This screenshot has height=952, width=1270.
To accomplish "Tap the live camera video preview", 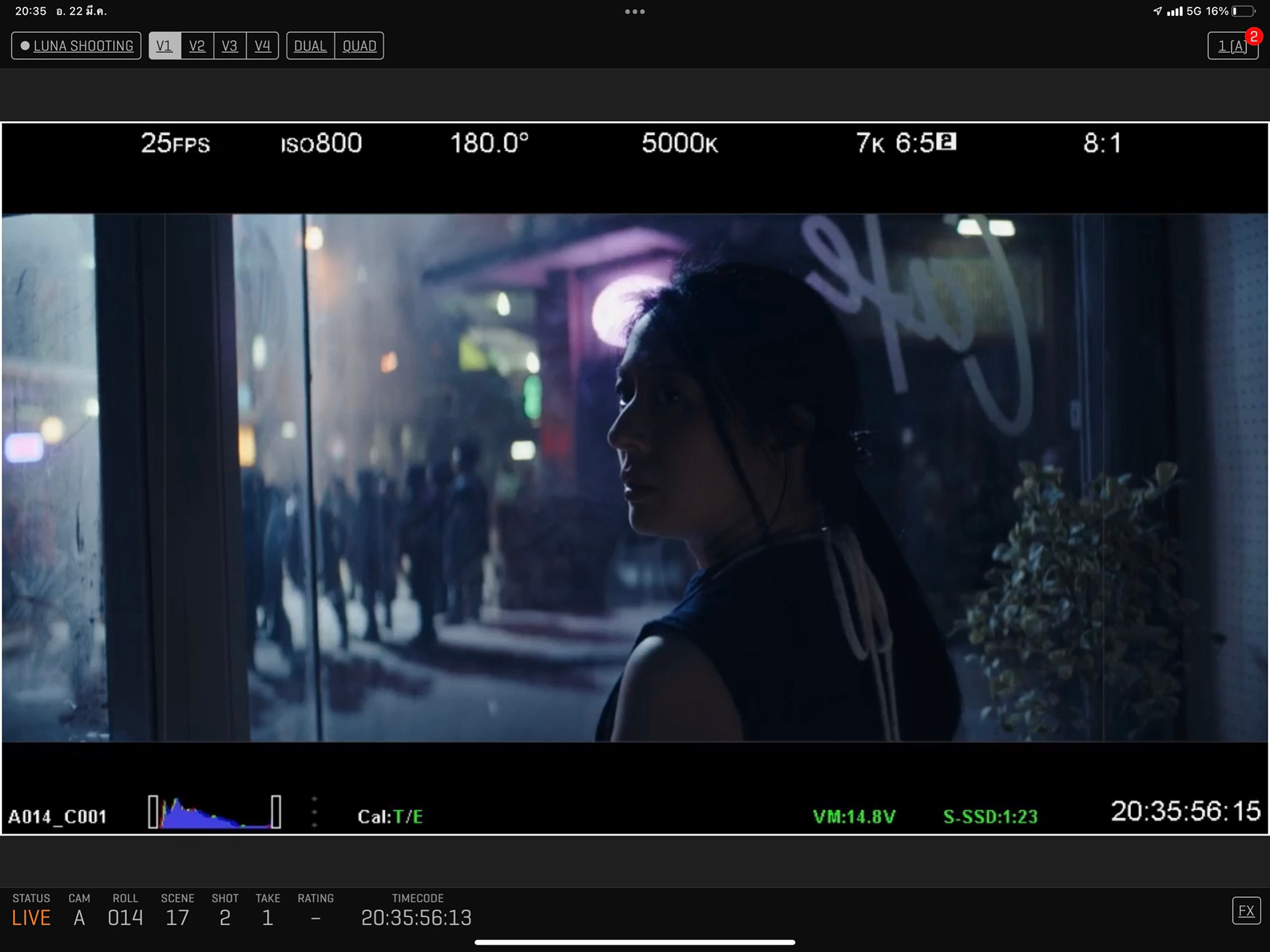I will [x=634, y=476].
